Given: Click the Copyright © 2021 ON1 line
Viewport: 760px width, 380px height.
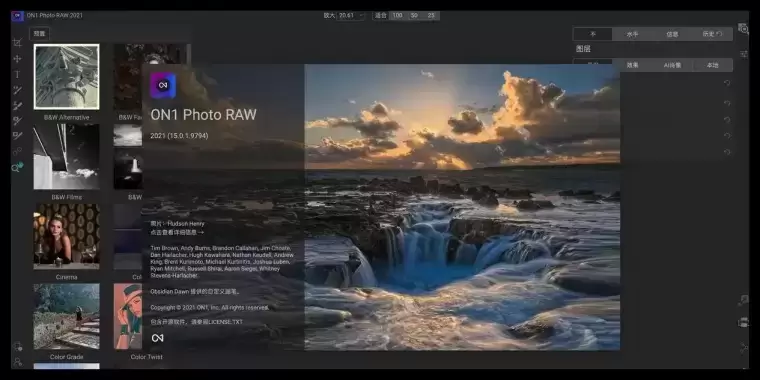Looking at the screenshot, I should point(209,308).
